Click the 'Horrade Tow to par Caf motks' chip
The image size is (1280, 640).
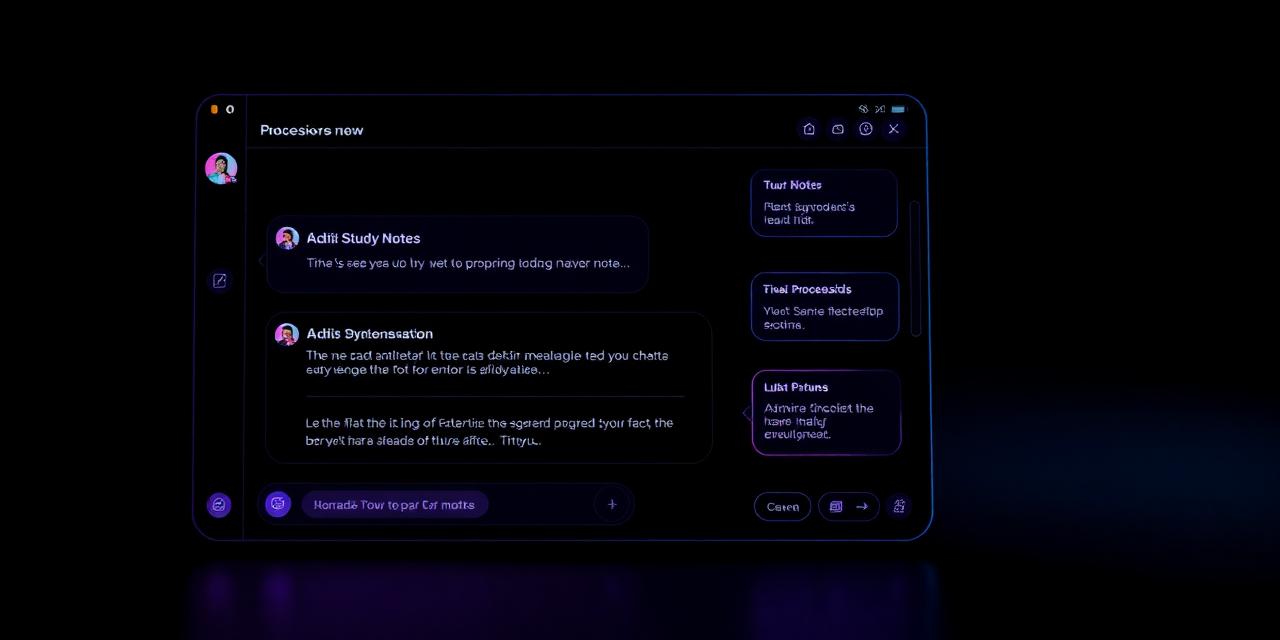(x=395, y=505)
